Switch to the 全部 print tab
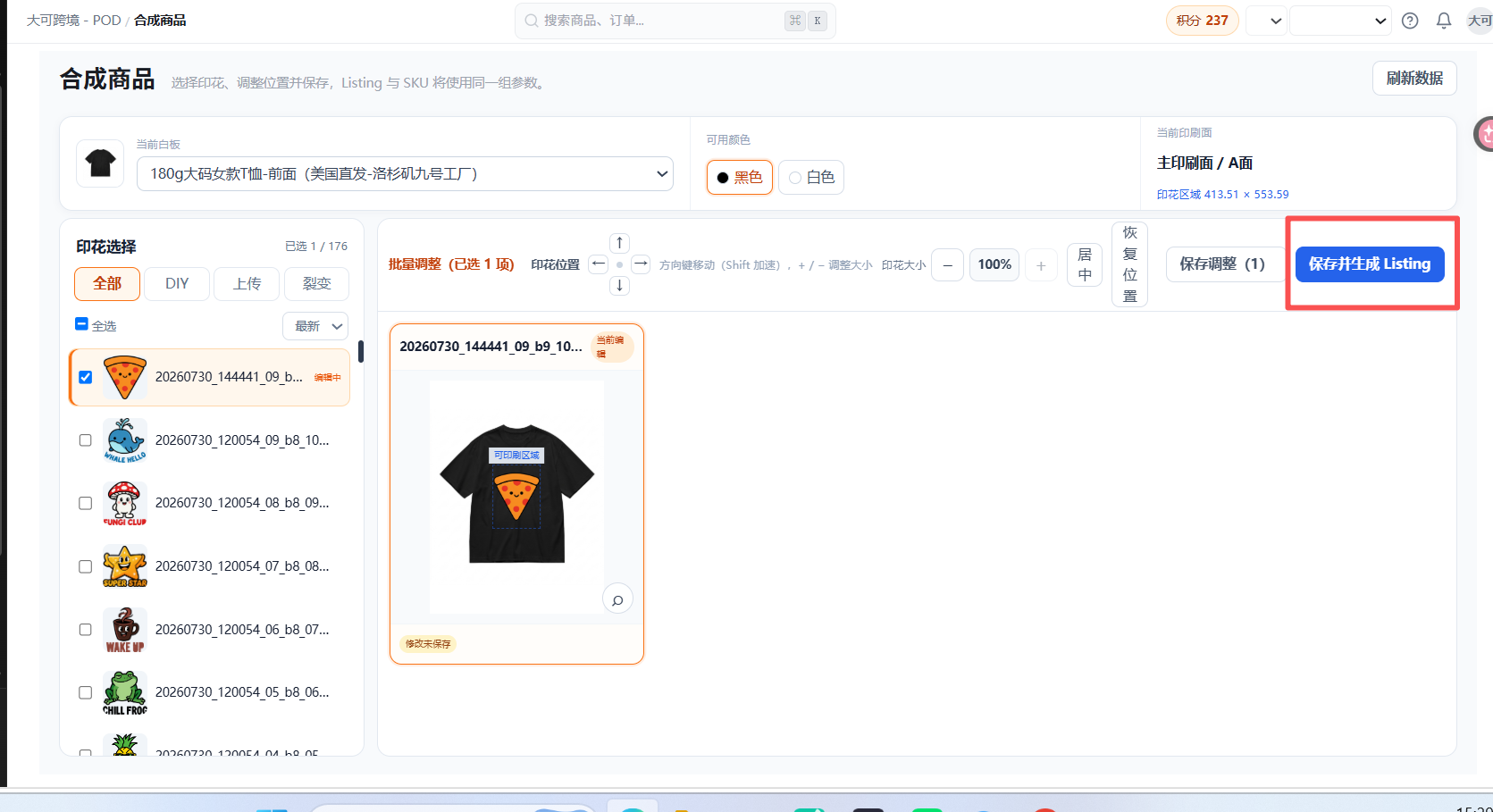Image resolution: width=1493 pixels, height=812 pixels. pos(107,283)
